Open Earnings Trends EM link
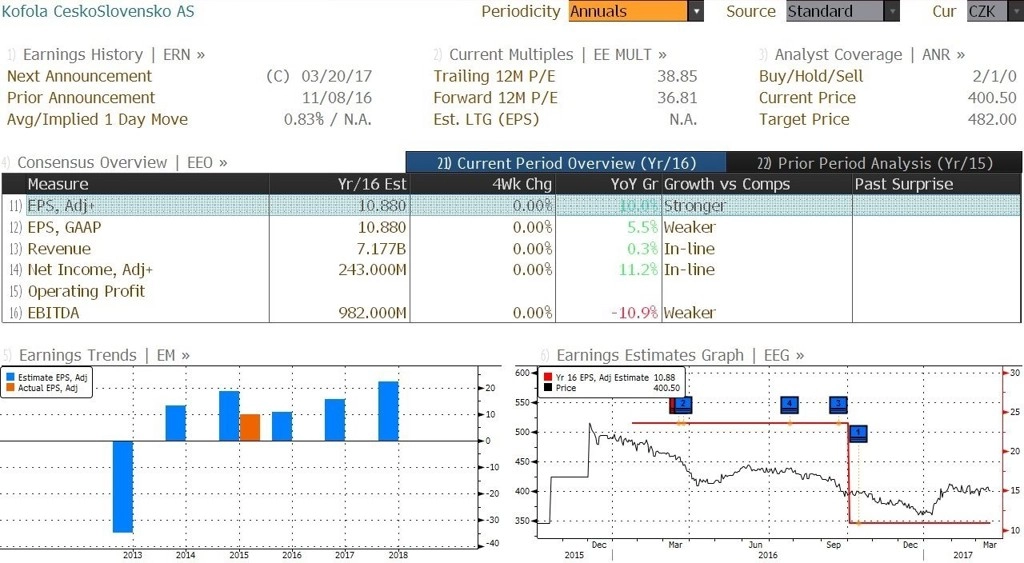Viewport: 1024px width, 563px height. click(104, 355)
